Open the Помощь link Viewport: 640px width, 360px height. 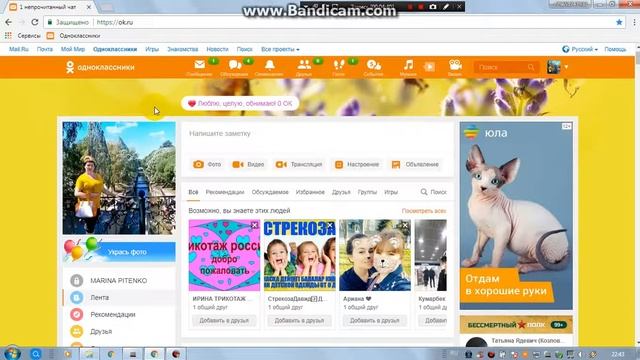coord(615,49)
